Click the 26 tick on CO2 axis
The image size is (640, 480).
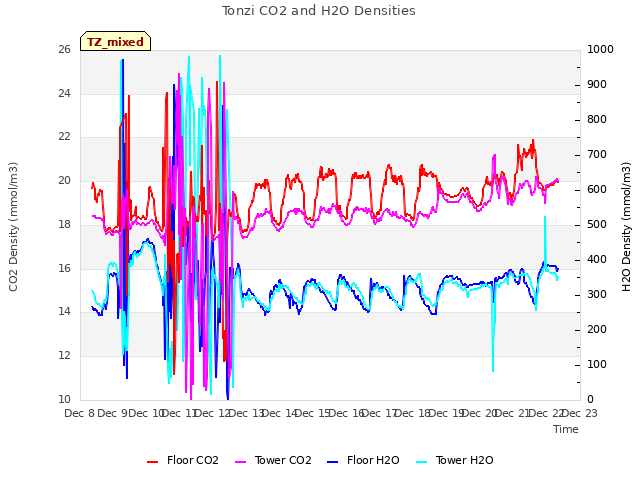click(64, 49)
